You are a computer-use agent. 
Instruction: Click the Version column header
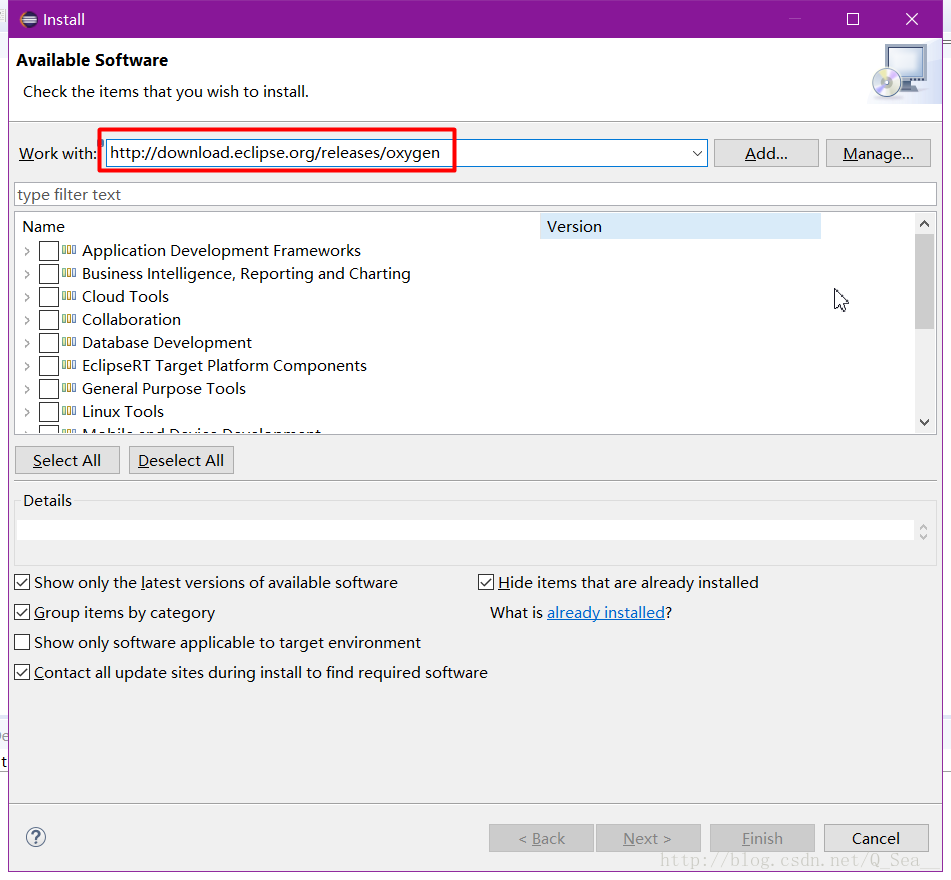pyautogui.click(x=680, y=226)
